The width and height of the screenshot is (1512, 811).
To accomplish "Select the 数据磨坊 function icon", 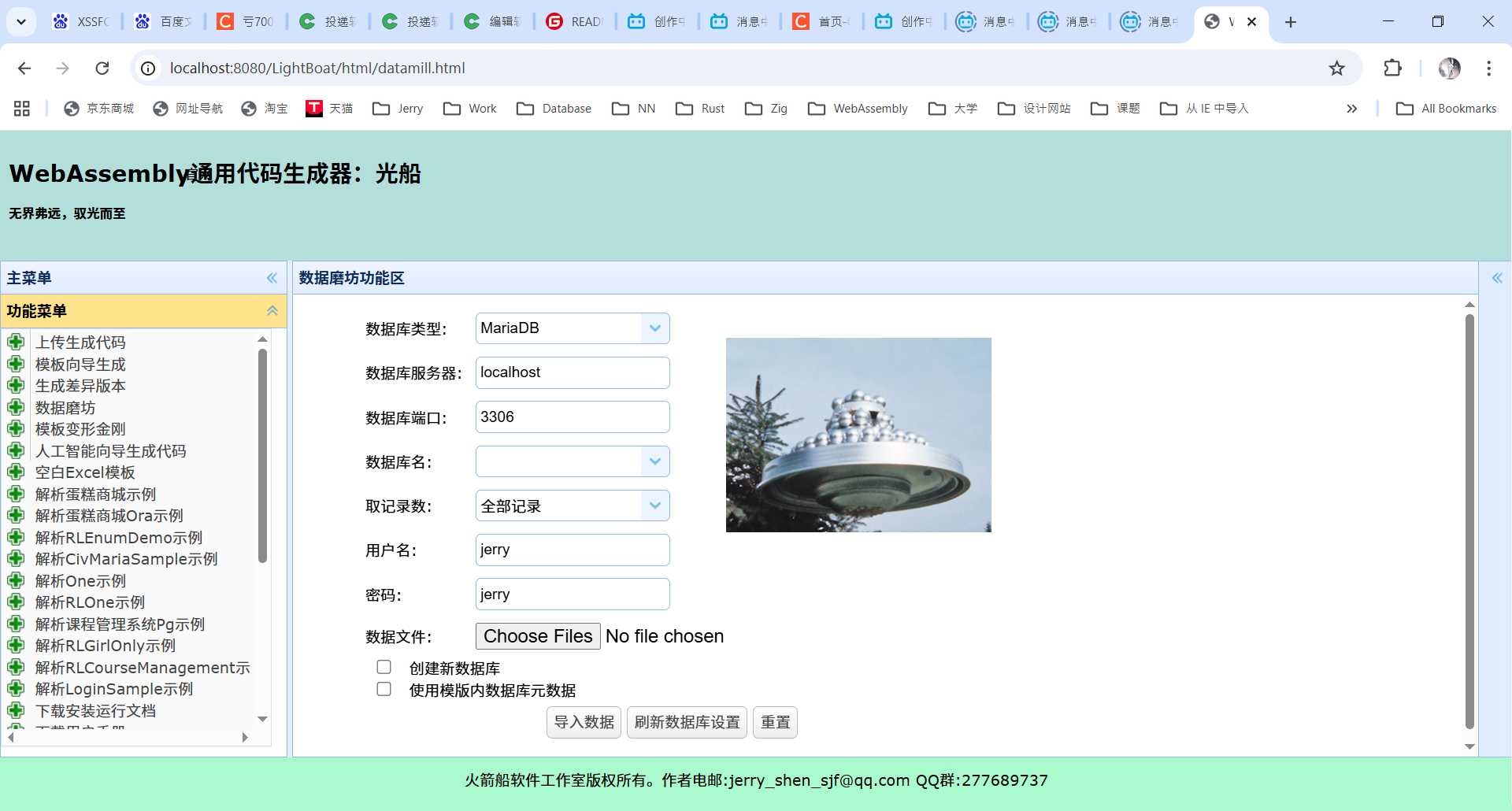I will click(x=17, y=407).
